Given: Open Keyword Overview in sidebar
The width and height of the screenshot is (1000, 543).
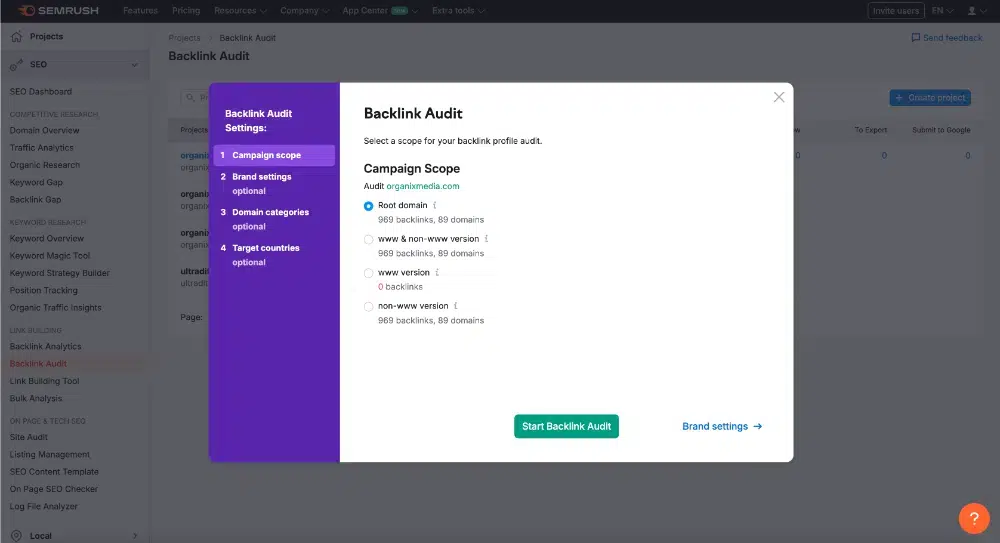Looking at the screenshot, I should point(47,238).
